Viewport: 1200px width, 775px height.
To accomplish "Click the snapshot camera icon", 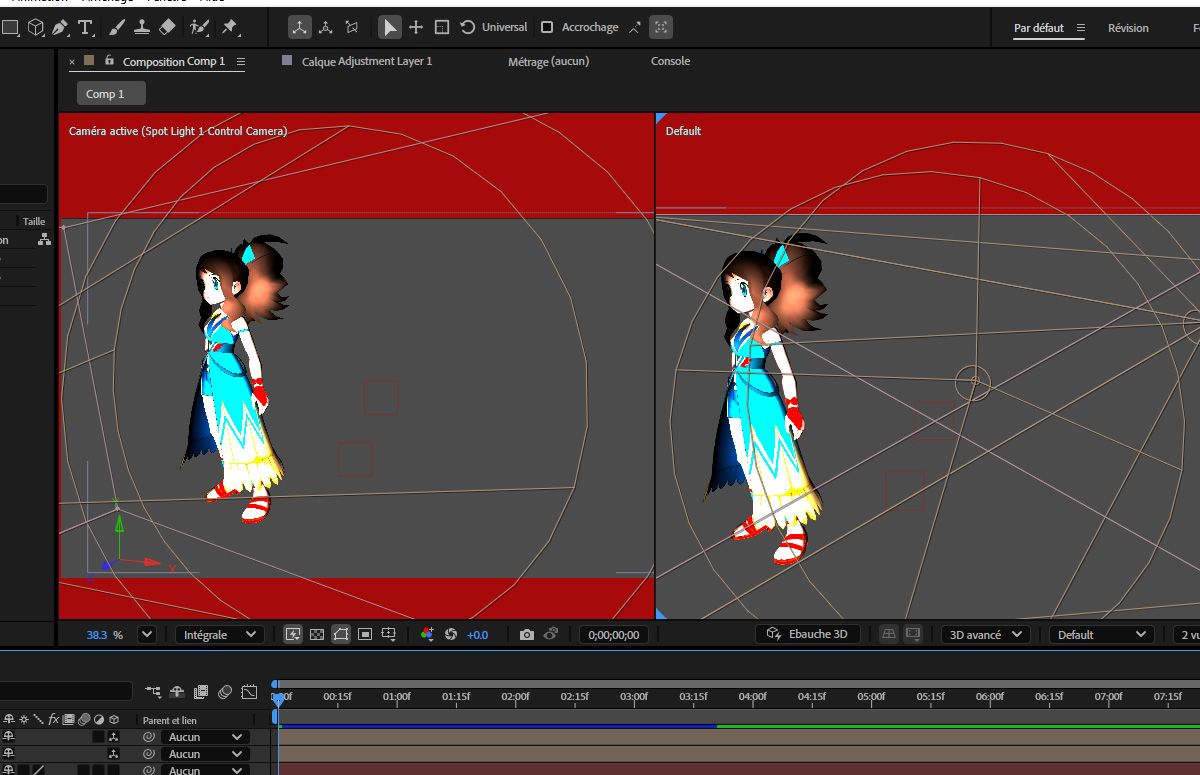I will click(x=527, y=635).
